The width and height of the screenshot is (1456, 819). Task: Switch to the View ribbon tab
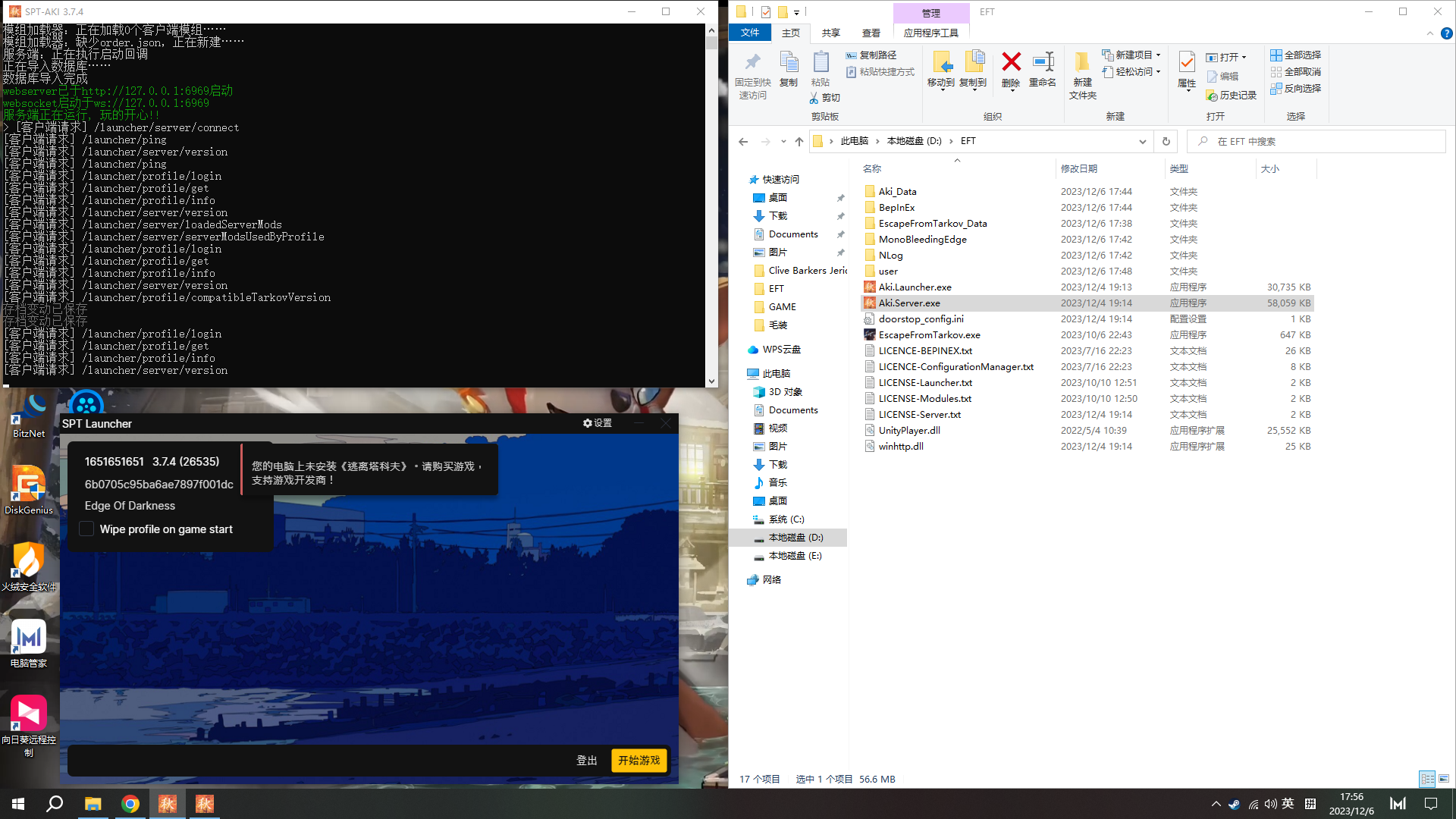(x=871, y=33)
